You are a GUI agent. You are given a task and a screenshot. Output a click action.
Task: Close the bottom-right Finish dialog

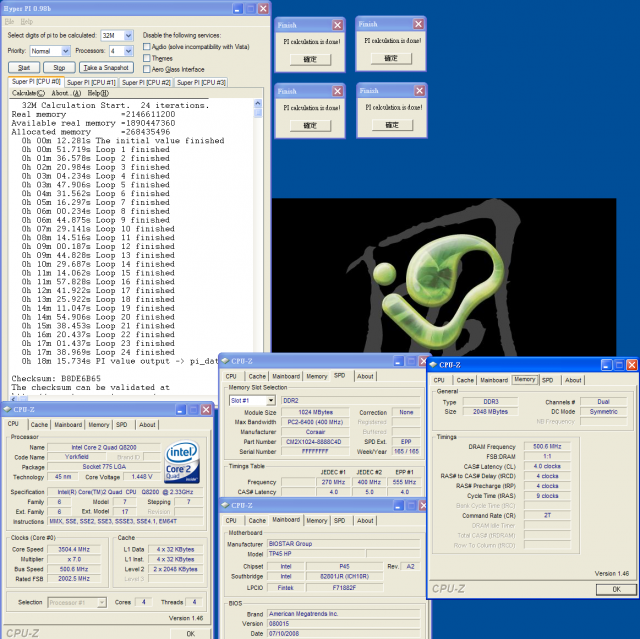point(420,91)
